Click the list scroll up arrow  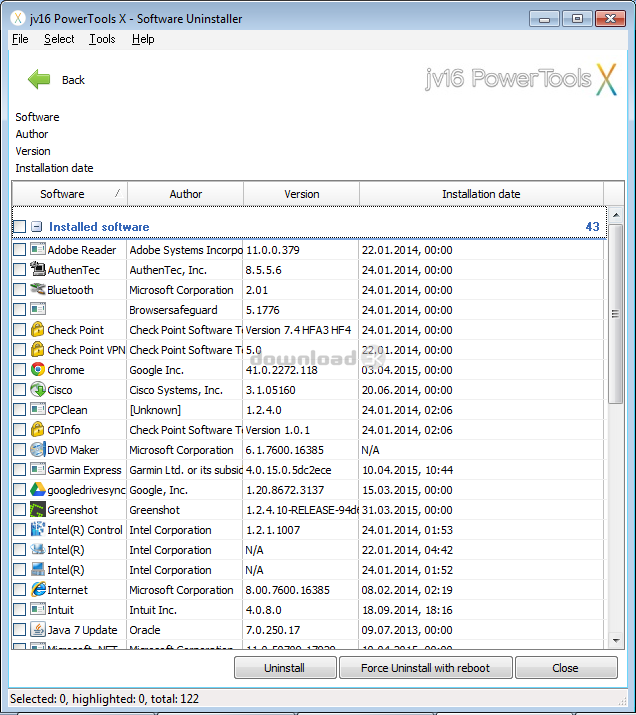click(x=615, y=214)
